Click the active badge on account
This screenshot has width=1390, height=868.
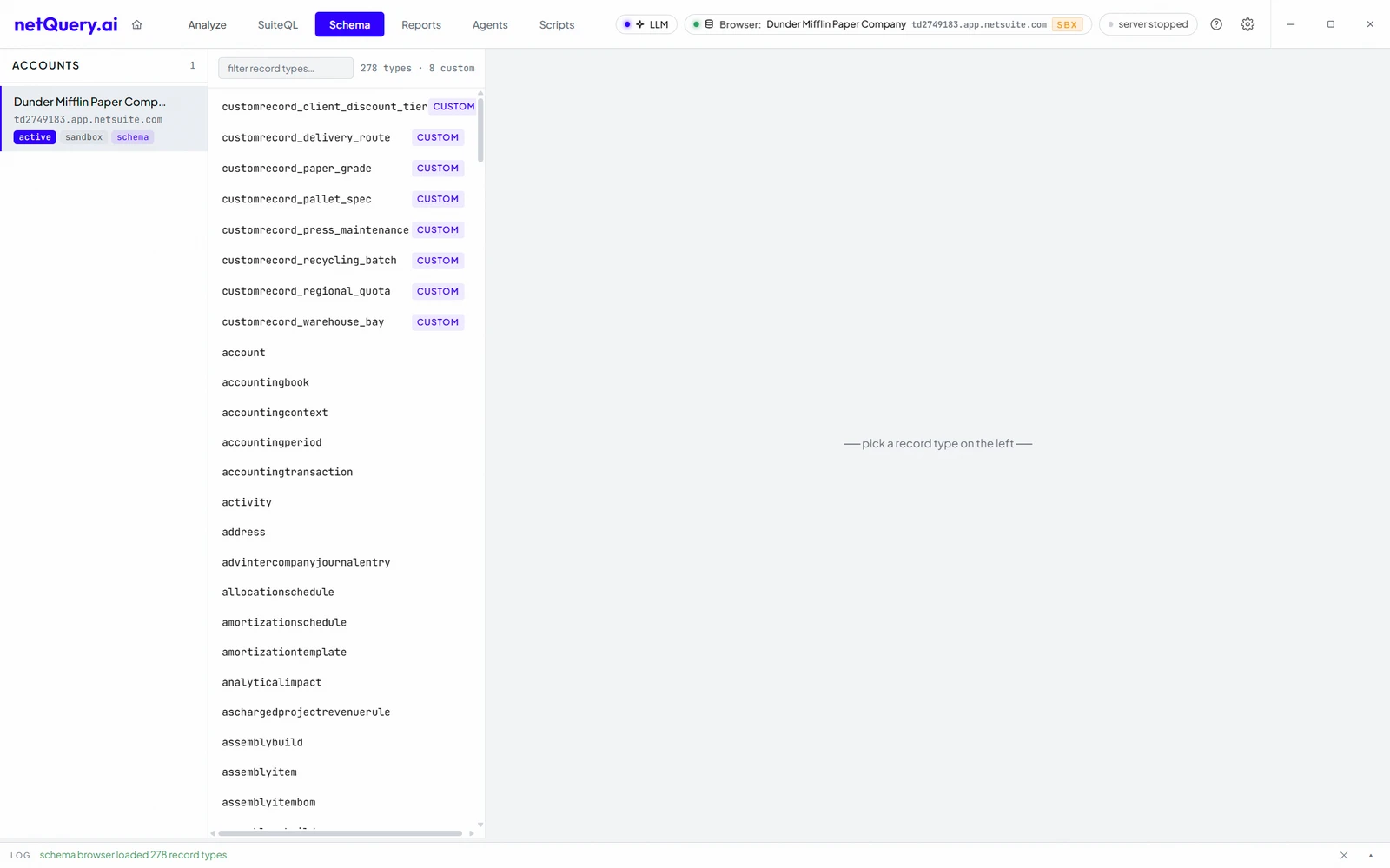[35, 137]
